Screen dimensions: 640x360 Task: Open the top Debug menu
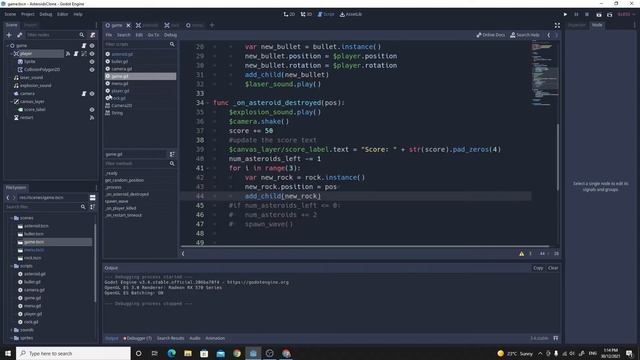[46, 14]
